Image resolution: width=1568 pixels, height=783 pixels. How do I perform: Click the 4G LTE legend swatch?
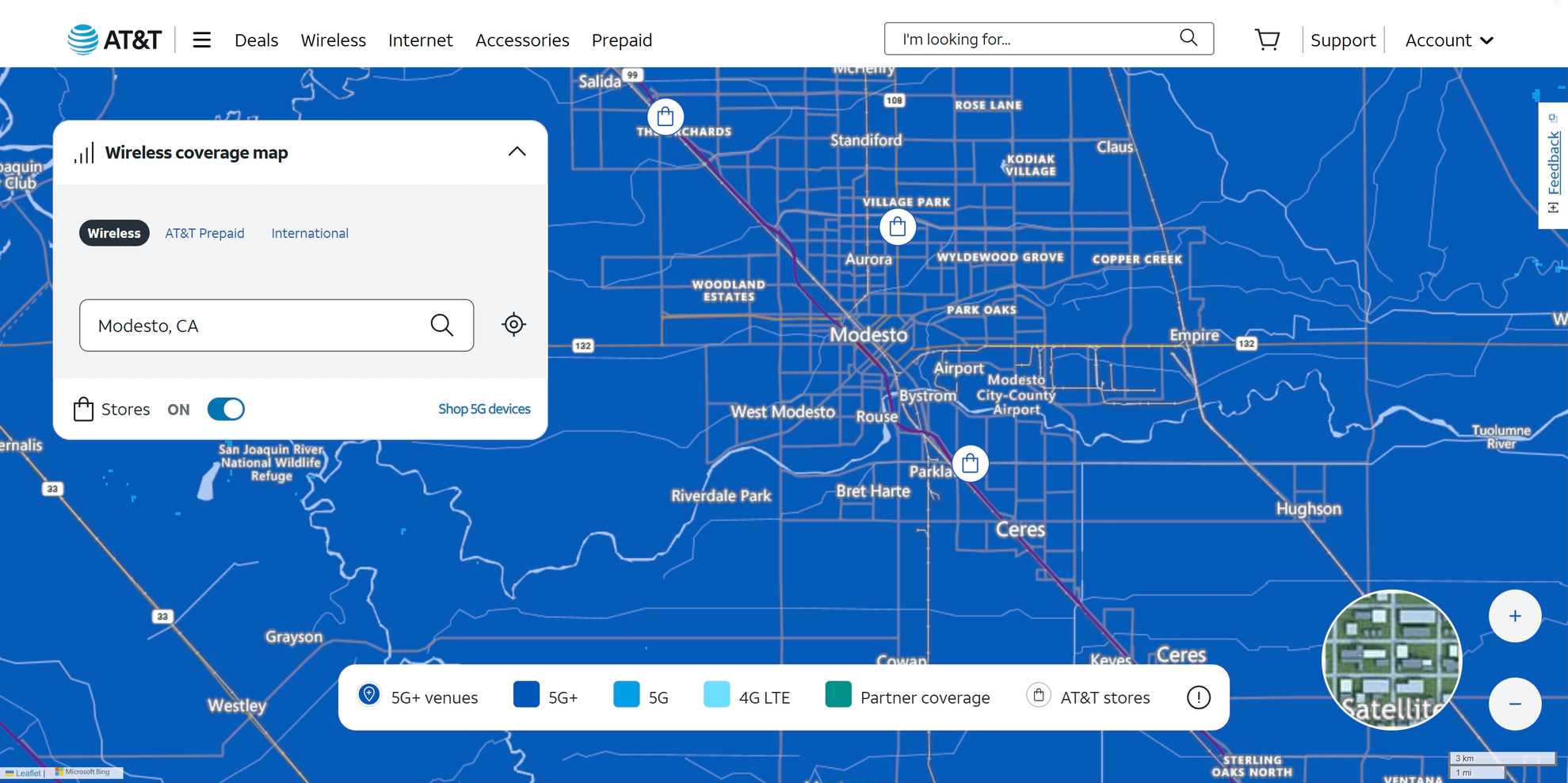pos(716,695)
